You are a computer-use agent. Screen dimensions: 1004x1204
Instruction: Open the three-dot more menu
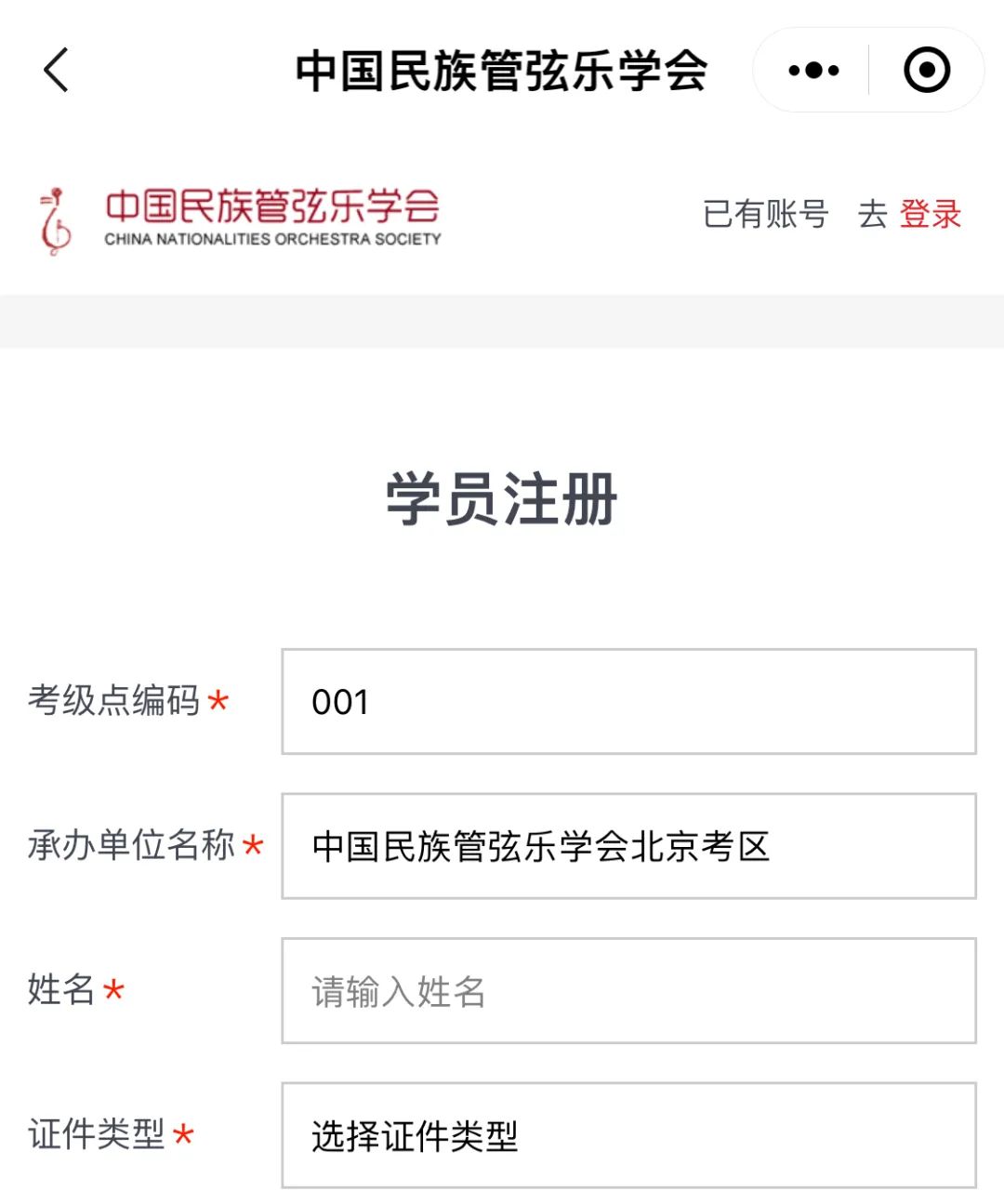813,70
